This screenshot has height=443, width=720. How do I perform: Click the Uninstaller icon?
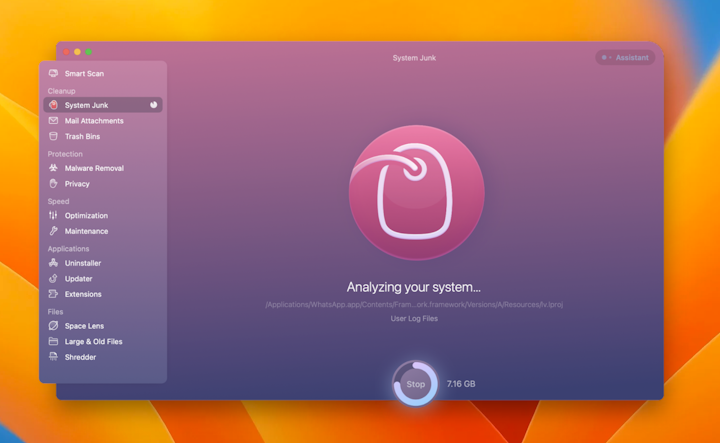click(x=53, y=263)
